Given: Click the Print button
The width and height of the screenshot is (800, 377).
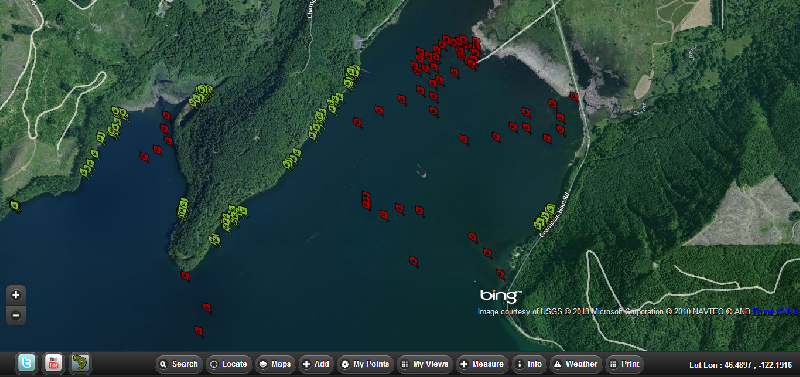Looking at the screenshot, I should click(x=624, y=364).
